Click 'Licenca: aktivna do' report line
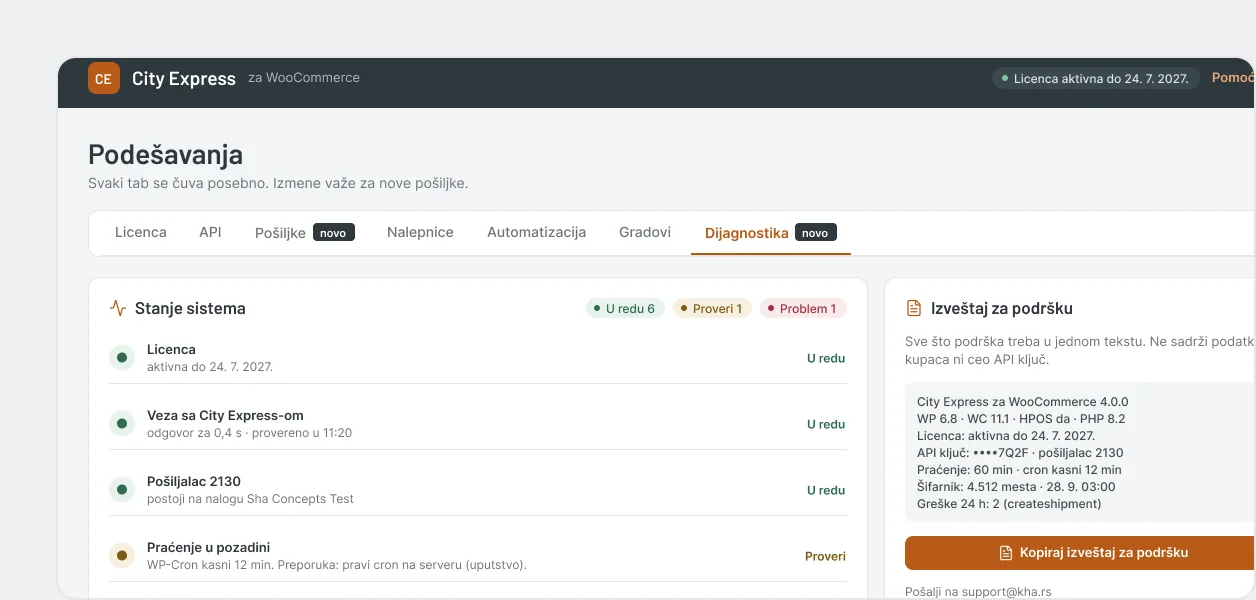This screenshot has height=600, width=1256. tap(1006, 436)
